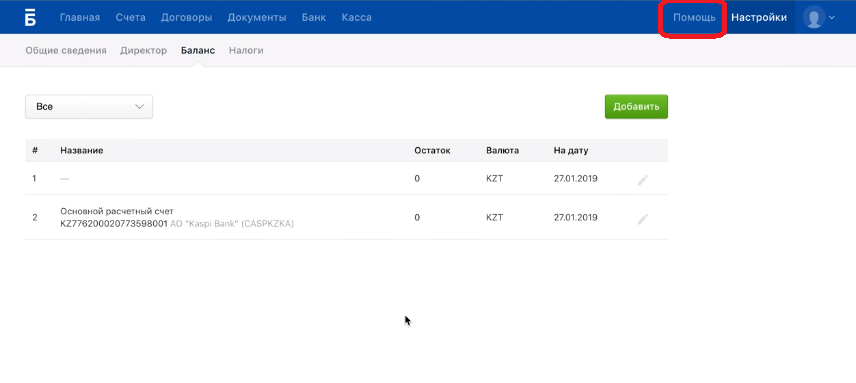Click the 0 balance in row 2
856x383 pixels.
(x=417, y=217)
